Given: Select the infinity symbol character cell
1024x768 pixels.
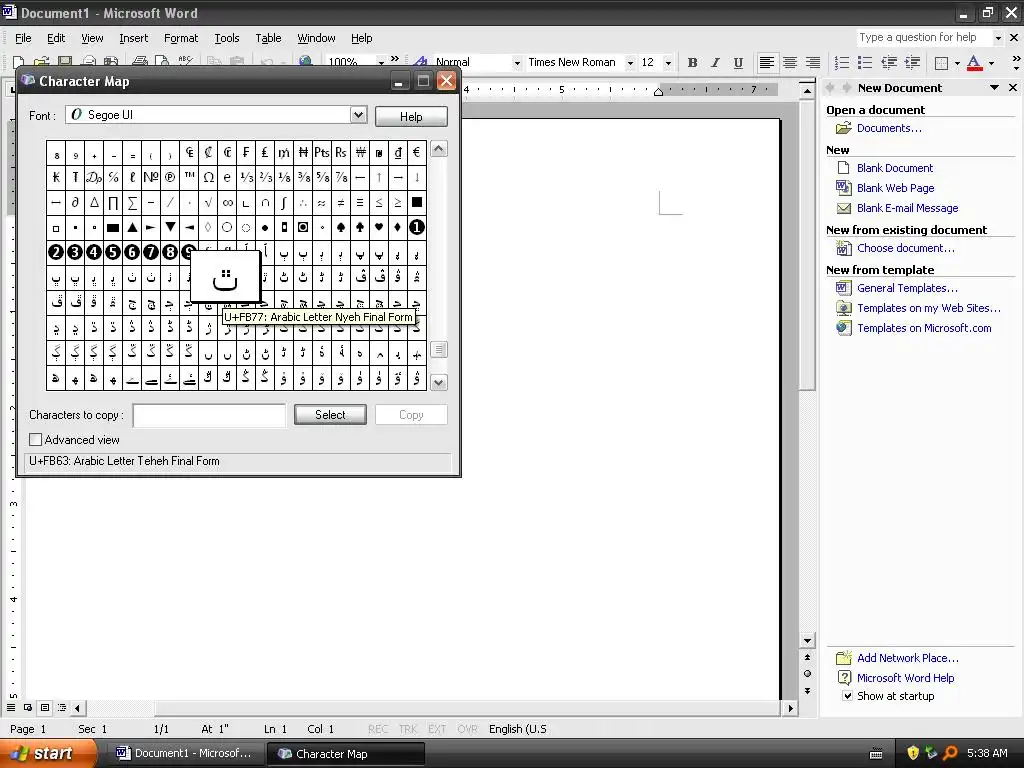Looking at the screenshot, I should 227,202.
